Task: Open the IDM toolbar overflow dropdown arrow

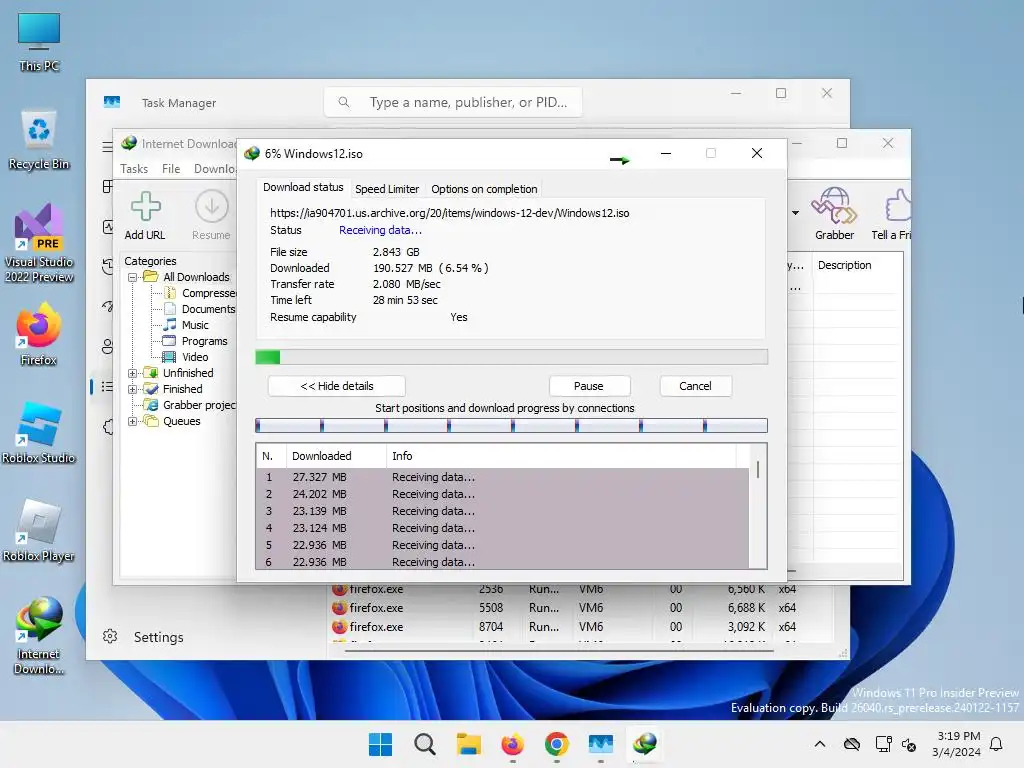Action: [x=795, y=213]
